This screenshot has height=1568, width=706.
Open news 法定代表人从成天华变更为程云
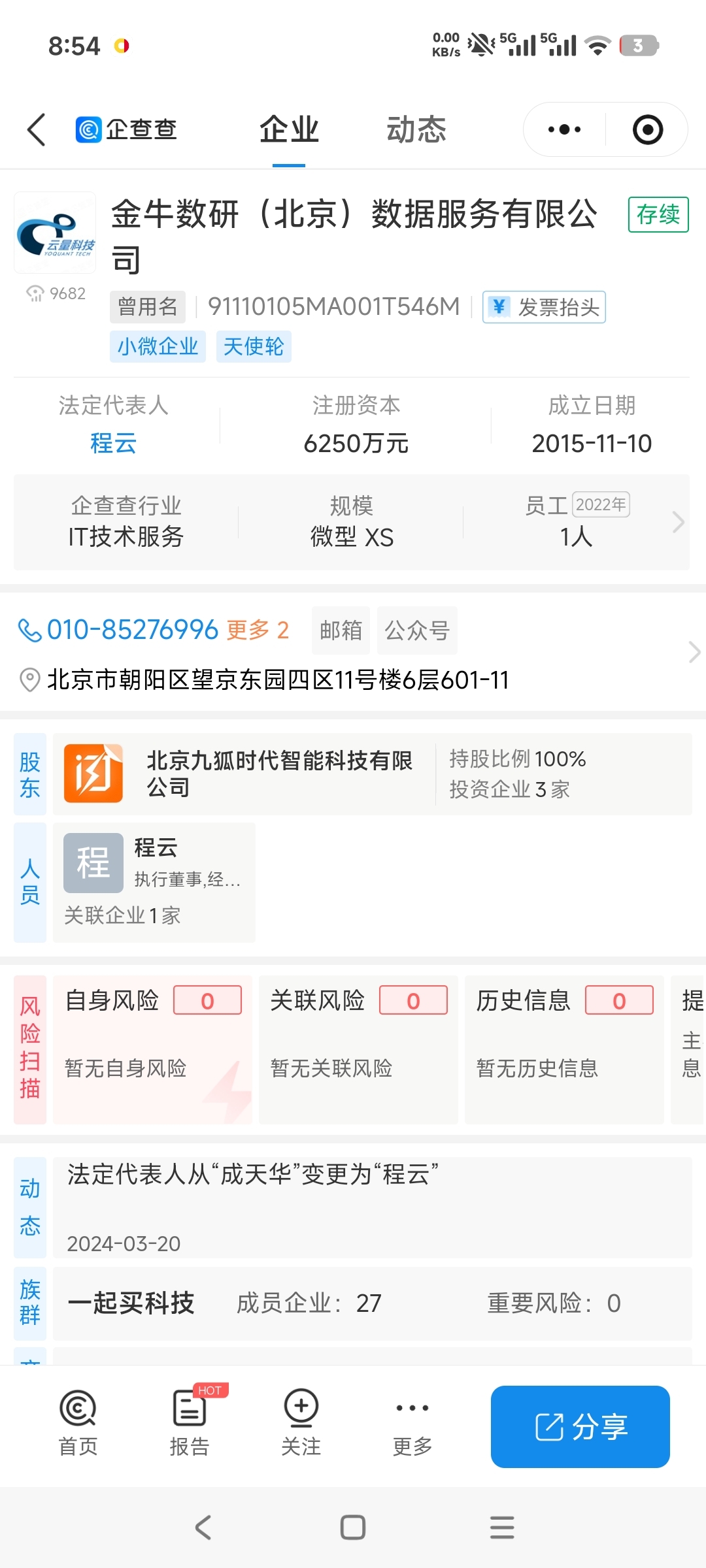pos(253,1174)
